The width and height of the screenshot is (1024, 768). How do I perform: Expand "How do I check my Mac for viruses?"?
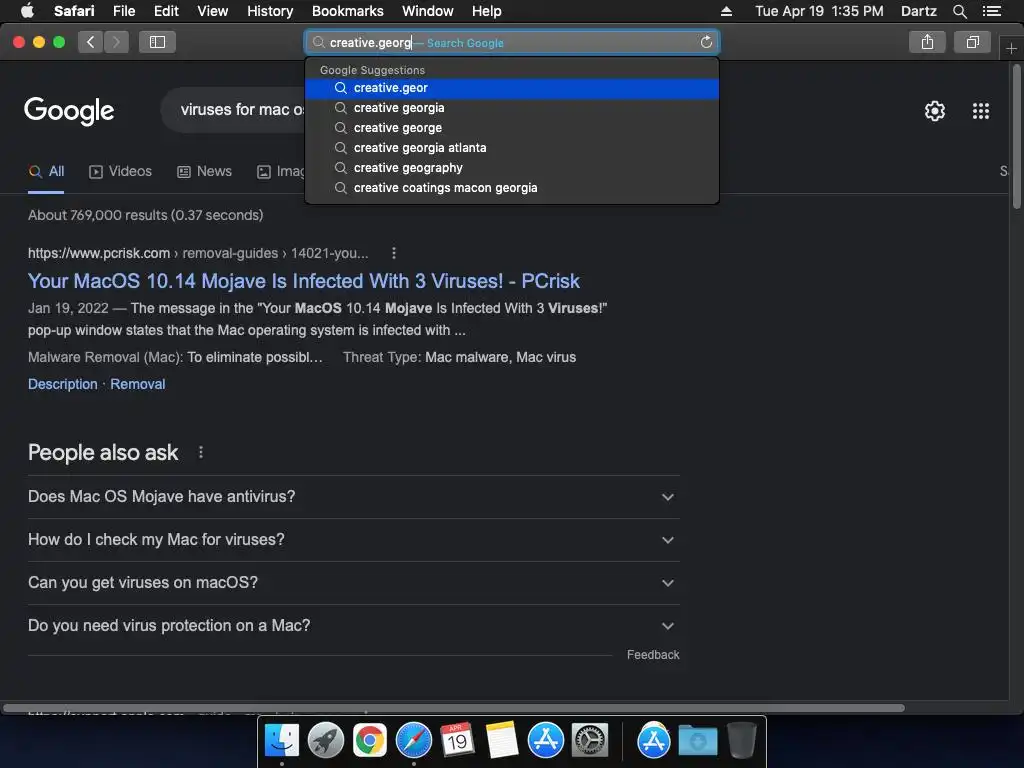353,539
